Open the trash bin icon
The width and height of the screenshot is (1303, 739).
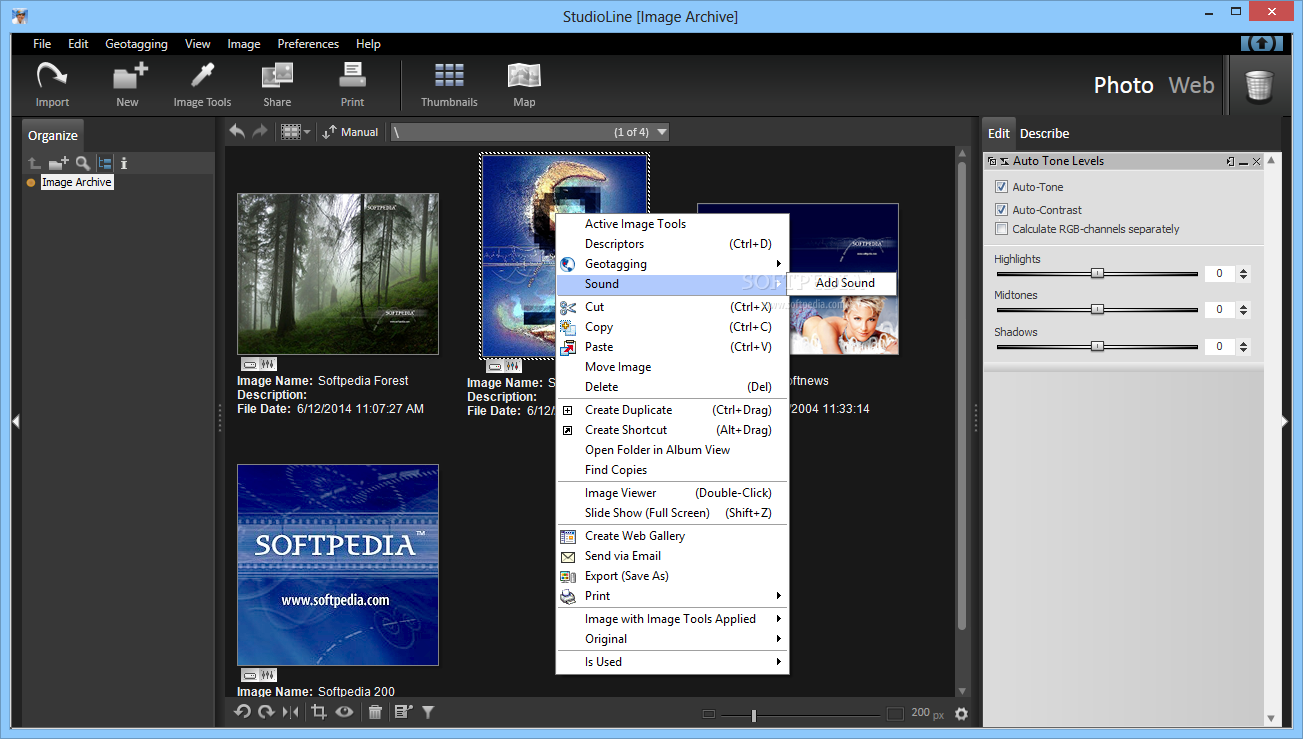coord(1258,86)
